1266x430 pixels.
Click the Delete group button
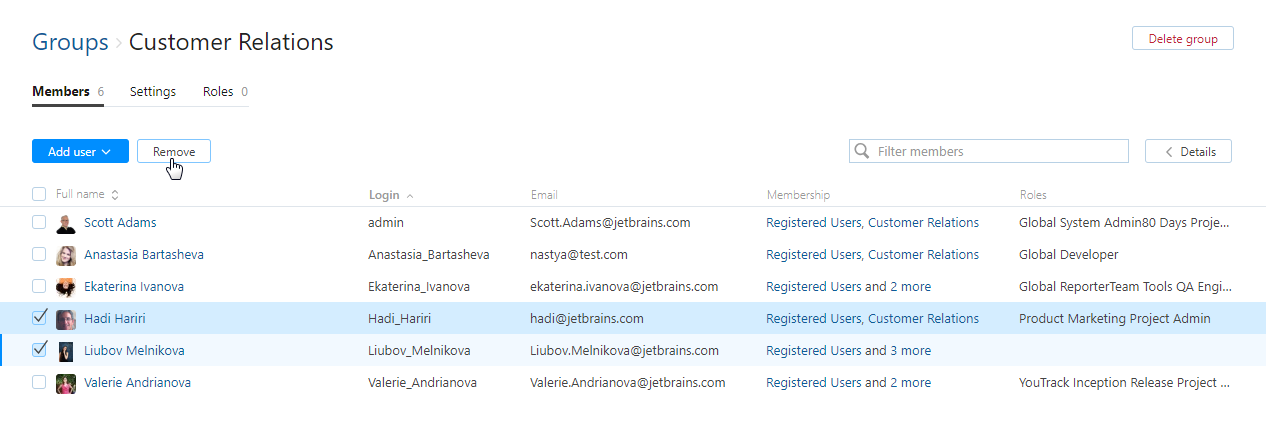1182,39
